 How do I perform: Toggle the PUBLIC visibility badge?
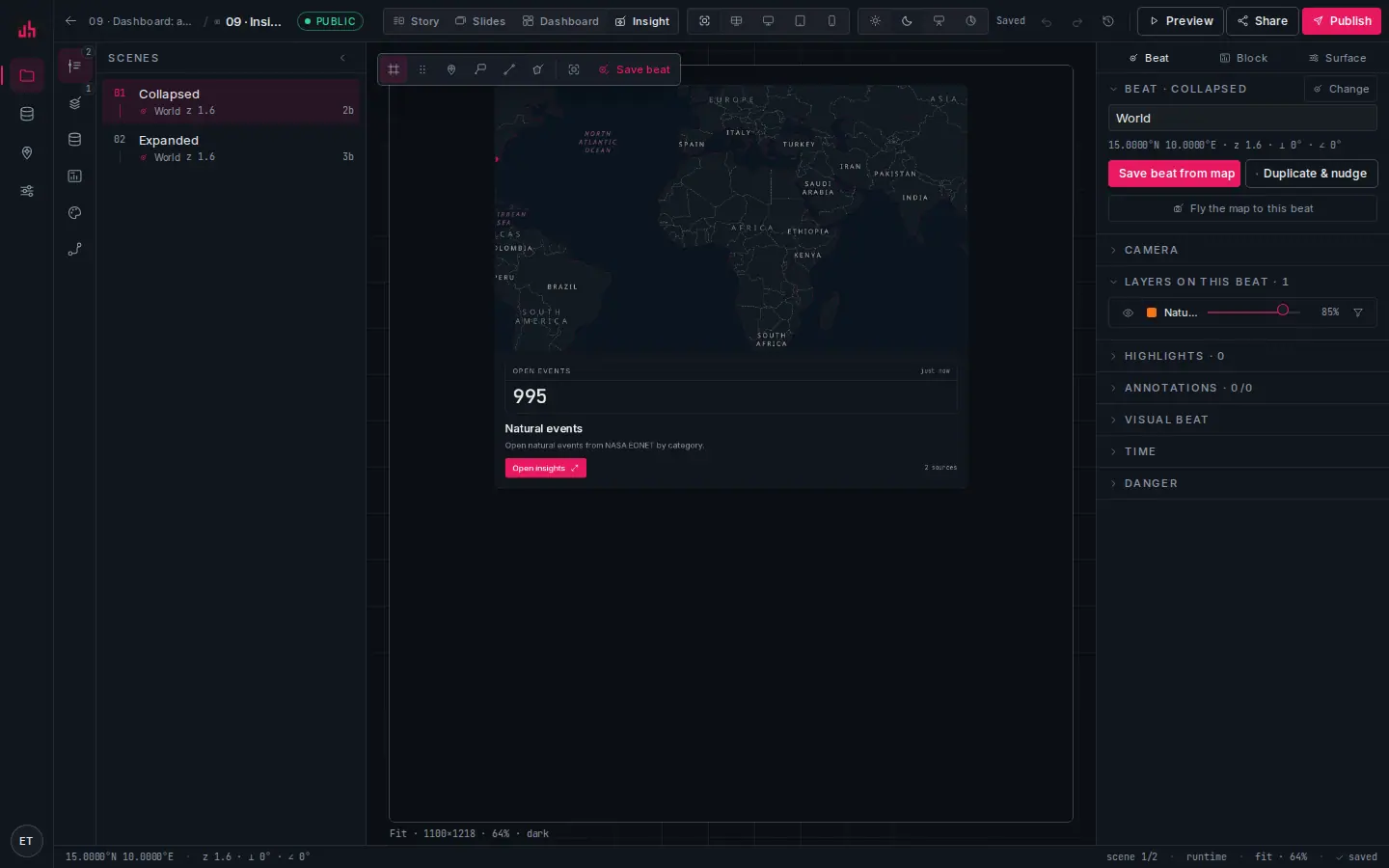coord(330,20)
